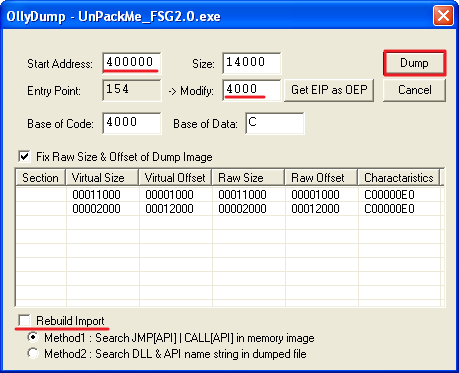Enable the Rebuild Import checkbox
Screen dimensions: 459x373
[x=25, y=320]
